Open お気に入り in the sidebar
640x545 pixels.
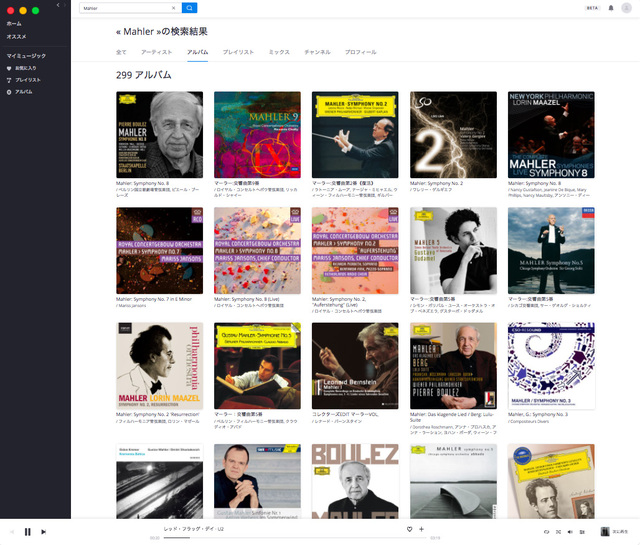point(26,68)
